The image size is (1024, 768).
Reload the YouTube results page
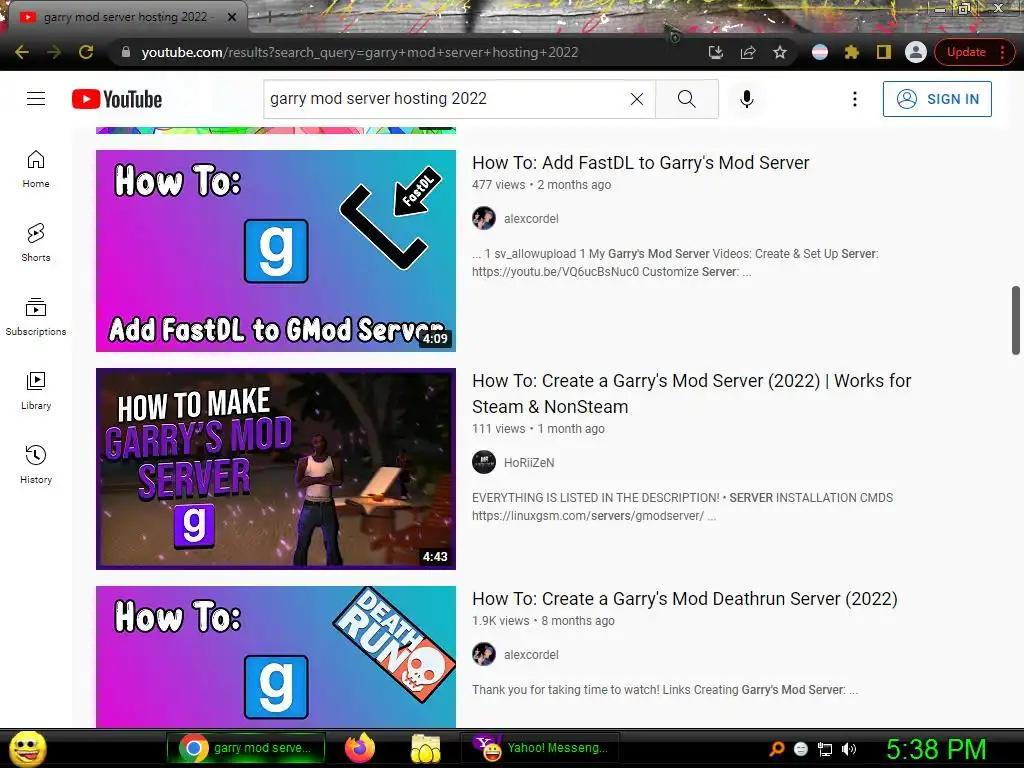point(86,52)
